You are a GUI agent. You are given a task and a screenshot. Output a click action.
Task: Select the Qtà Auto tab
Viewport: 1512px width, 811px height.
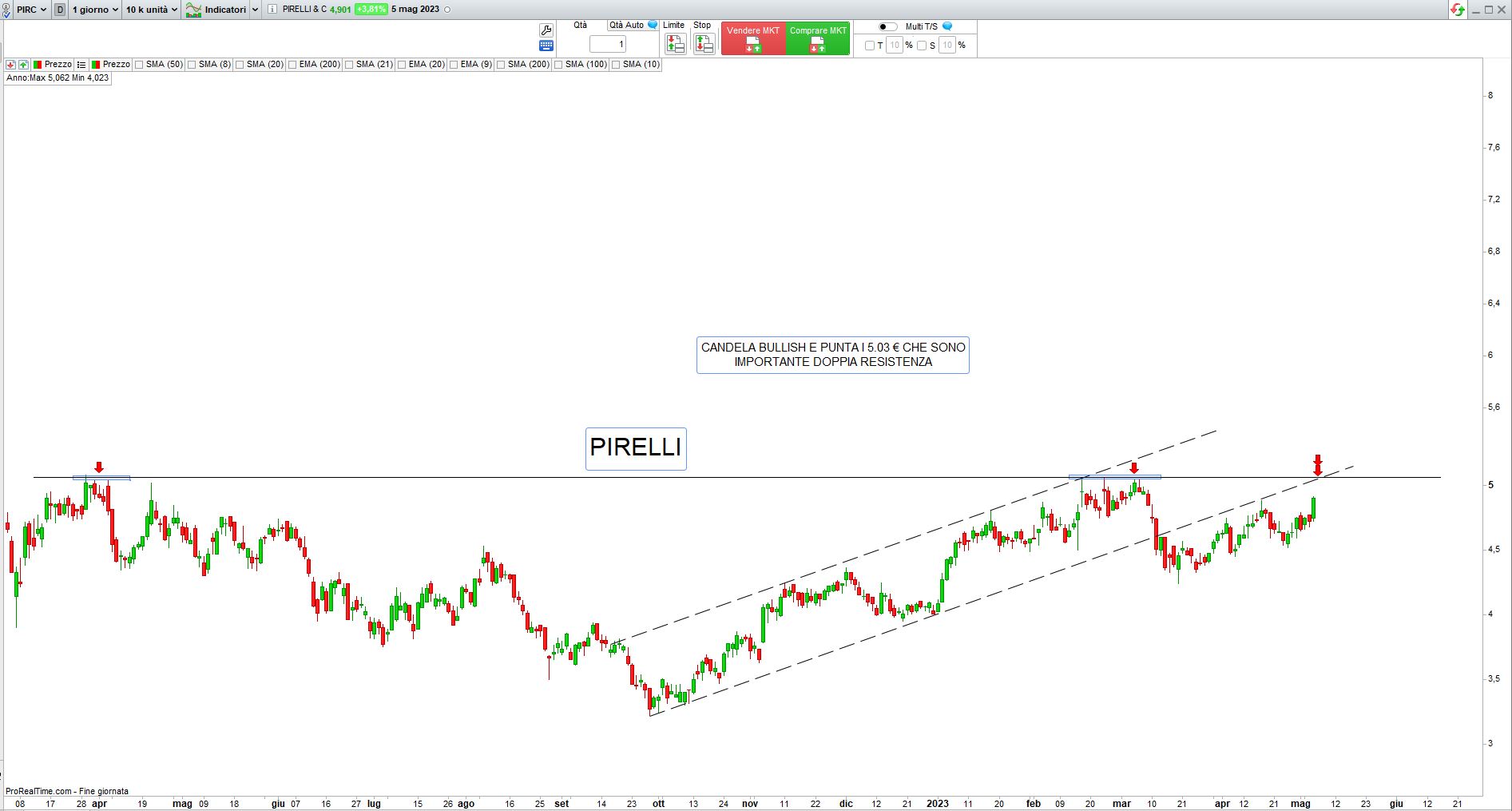626,26
